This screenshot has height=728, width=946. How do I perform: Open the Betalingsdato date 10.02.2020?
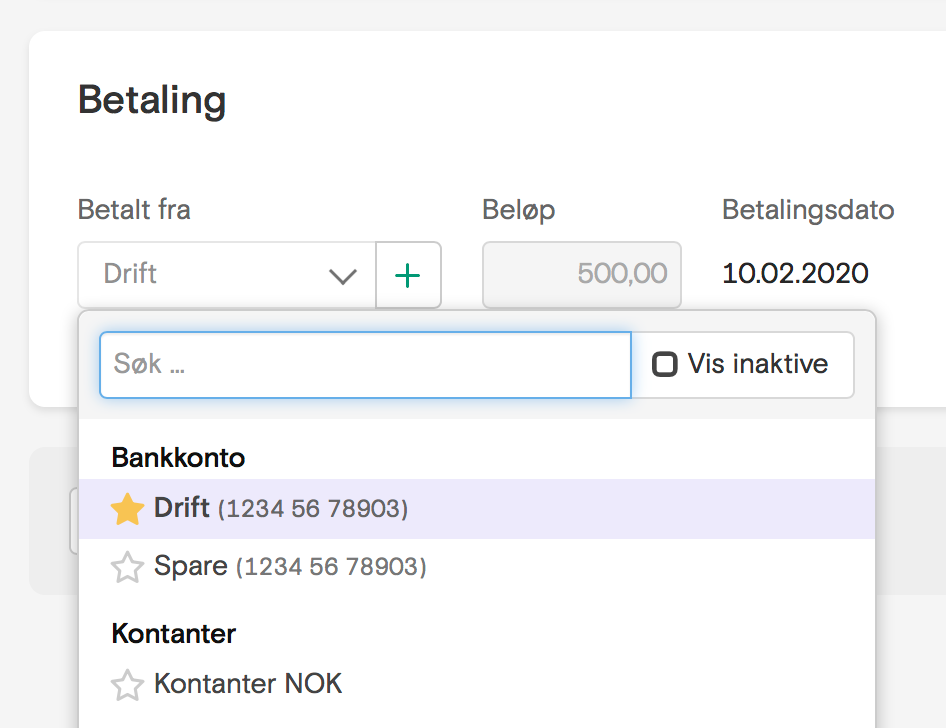(795, 274)
